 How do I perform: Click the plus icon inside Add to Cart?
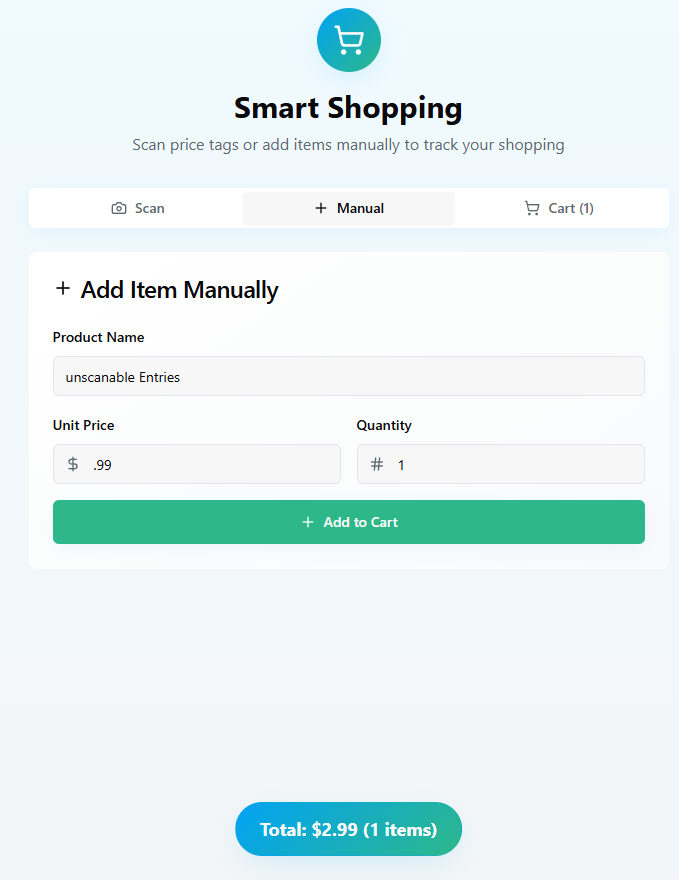(x=308, y=522)
